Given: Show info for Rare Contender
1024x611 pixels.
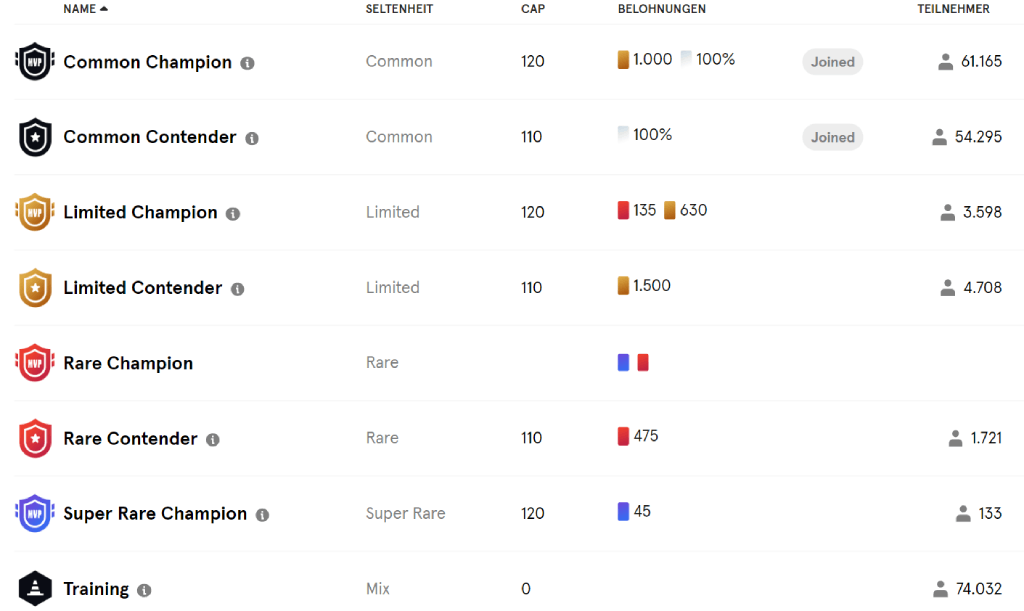Looking at the screenshot, I should (213, 440).
